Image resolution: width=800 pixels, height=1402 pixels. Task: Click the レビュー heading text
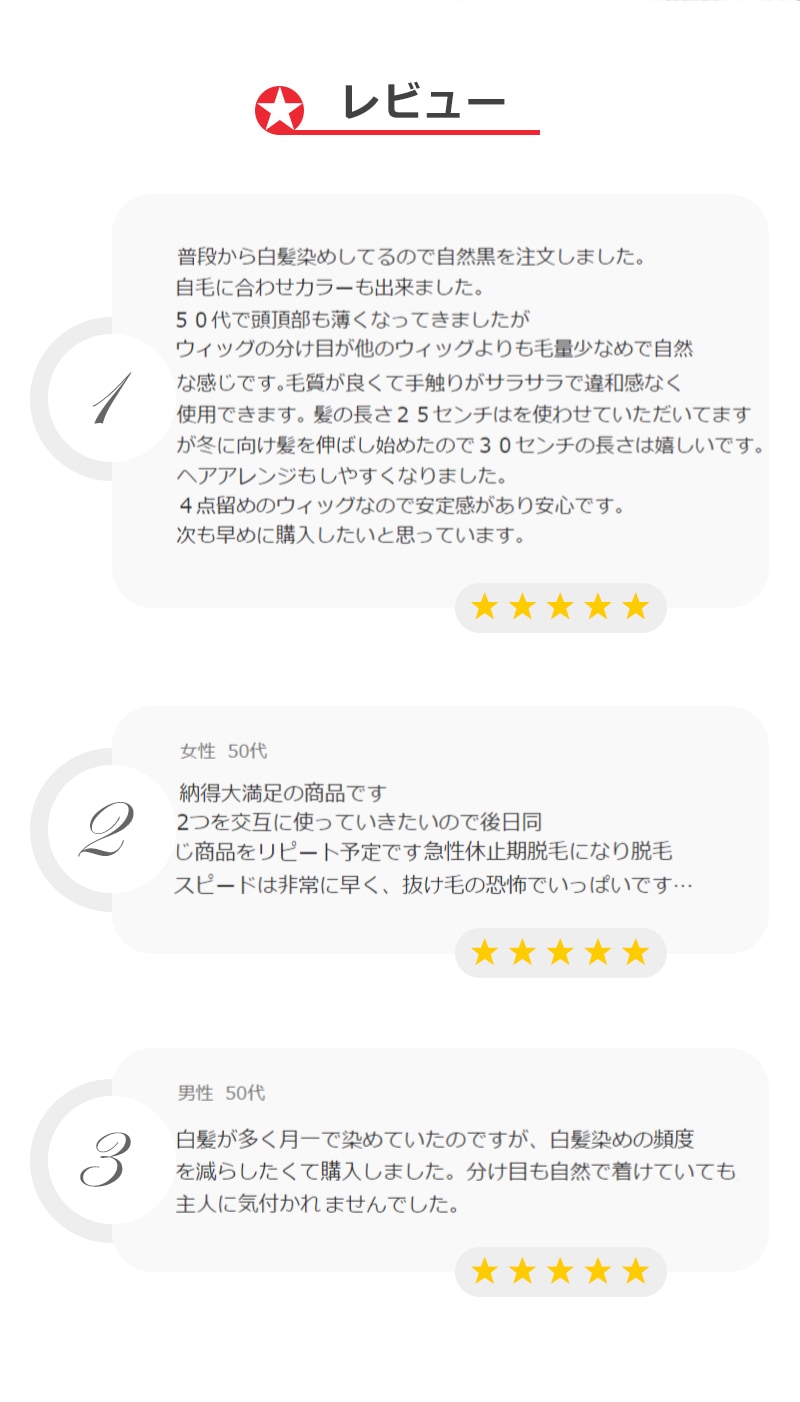pyautogui.click(x=423, y=102)
